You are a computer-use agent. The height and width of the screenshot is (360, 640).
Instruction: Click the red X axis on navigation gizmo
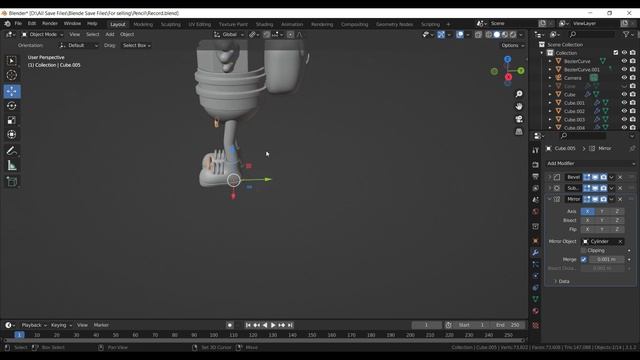pyautogui.click(x=508, y=77)
